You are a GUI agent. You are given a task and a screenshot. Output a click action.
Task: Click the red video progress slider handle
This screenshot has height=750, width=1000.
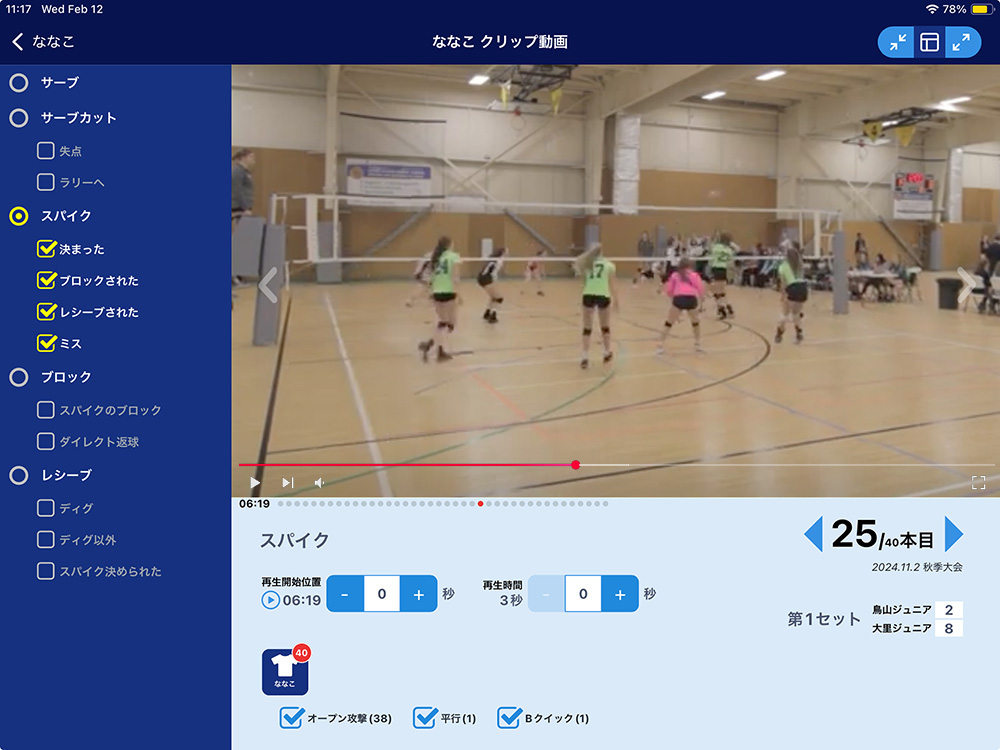point(575,464)
